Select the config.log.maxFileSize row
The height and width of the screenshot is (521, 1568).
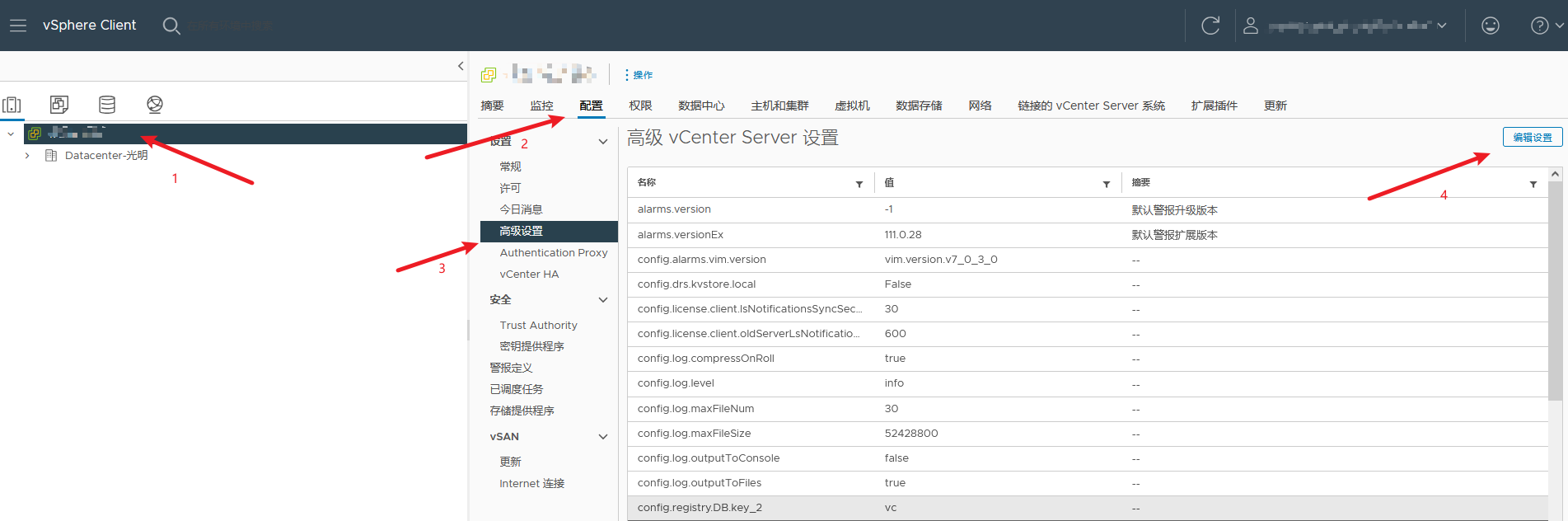1087,434
